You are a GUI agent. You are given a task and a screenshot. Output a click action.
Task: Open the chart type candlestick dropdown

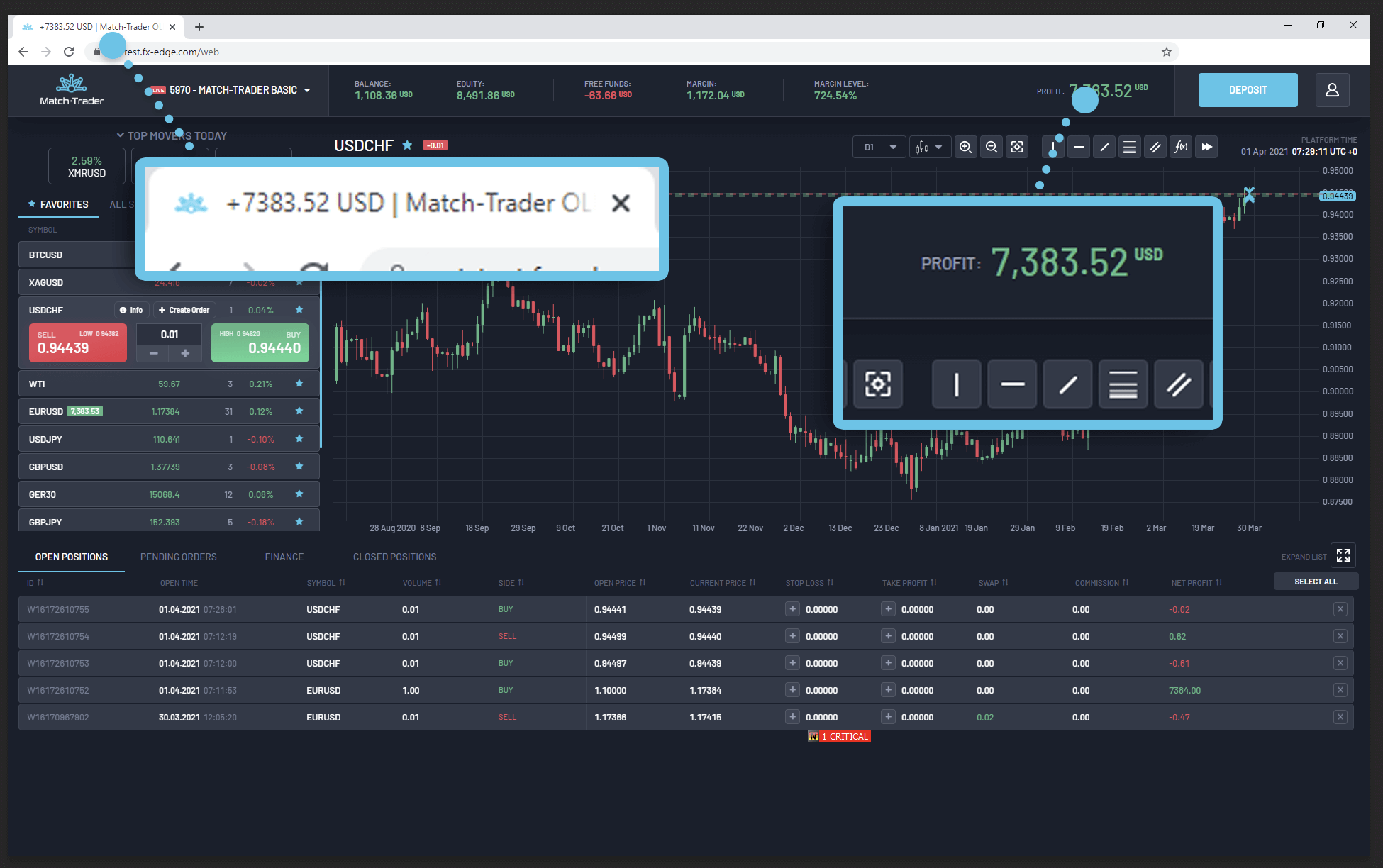point(929,147)
